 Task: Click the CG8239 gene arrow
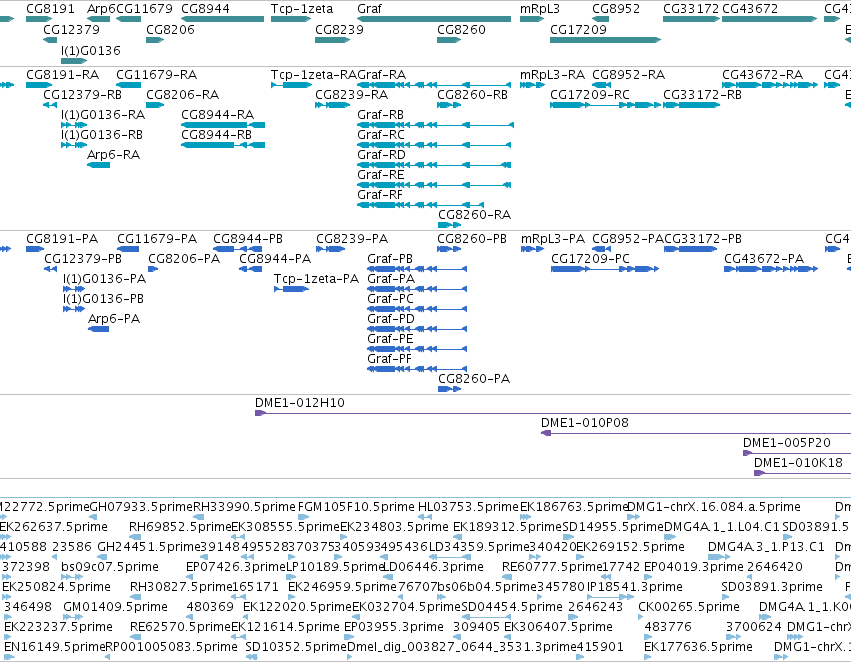[333, 40]
